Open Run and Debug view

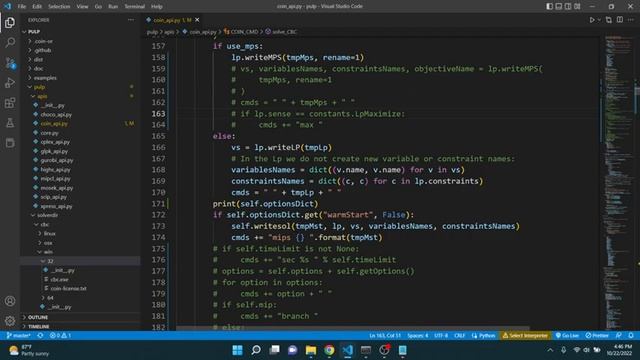coord(10,82)
